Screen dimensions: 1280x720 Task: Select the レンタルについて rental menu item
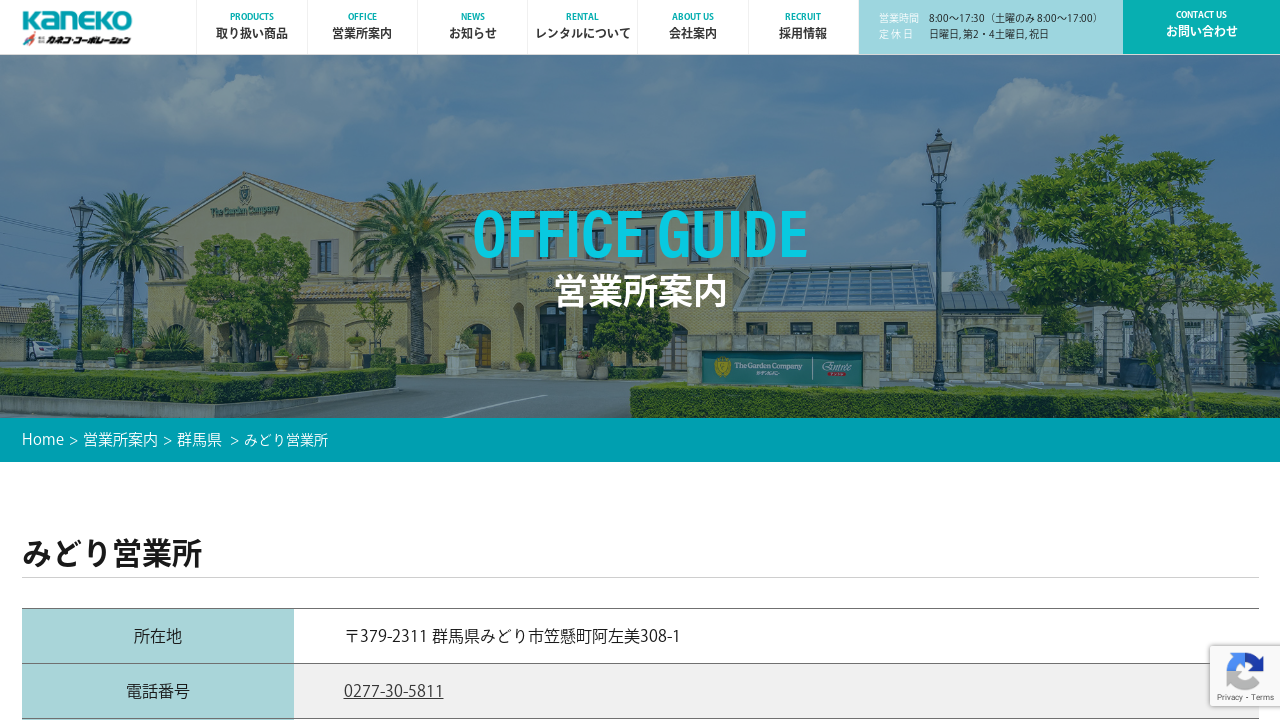tap(582, 27)
